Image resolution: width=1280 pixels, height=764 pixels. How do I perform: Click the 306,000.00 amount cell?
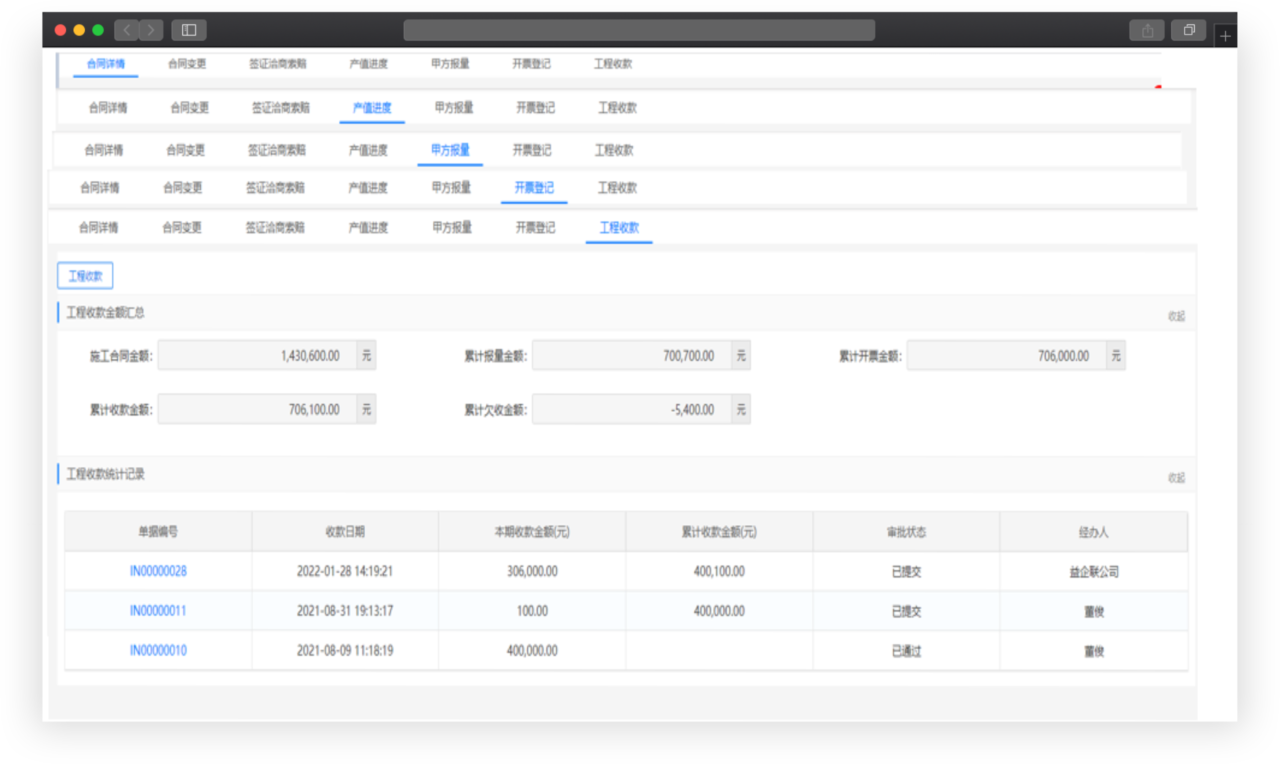532,572
